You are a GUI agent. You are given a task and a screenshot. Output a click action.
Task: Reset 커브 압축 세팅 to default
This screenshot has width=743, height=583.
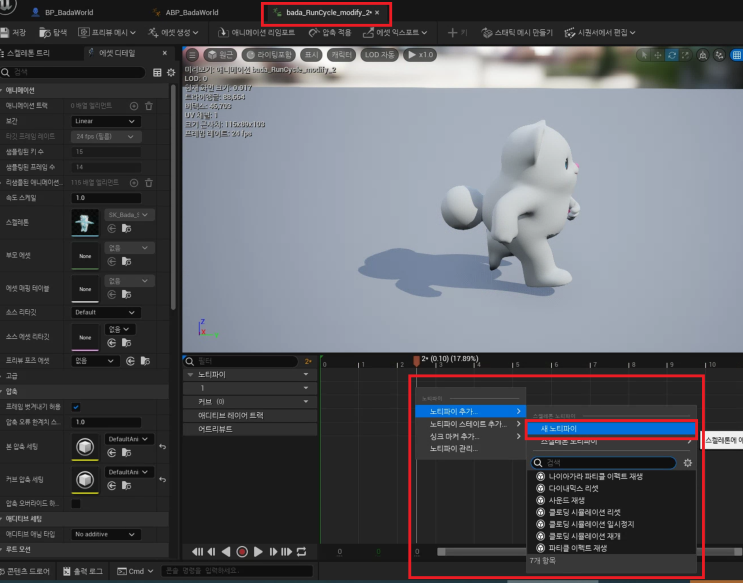(163, 480)
